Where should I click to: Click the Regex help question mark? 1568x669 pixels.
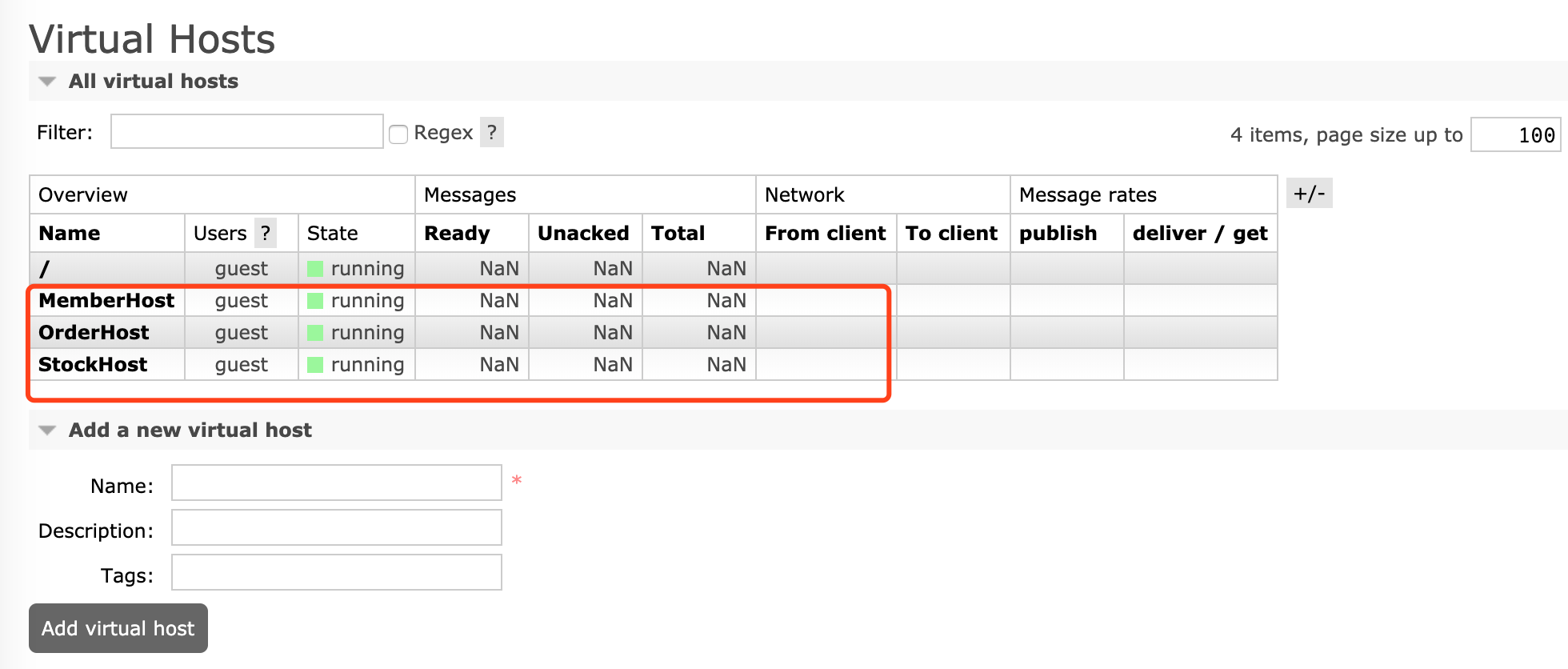pos(492,132)
